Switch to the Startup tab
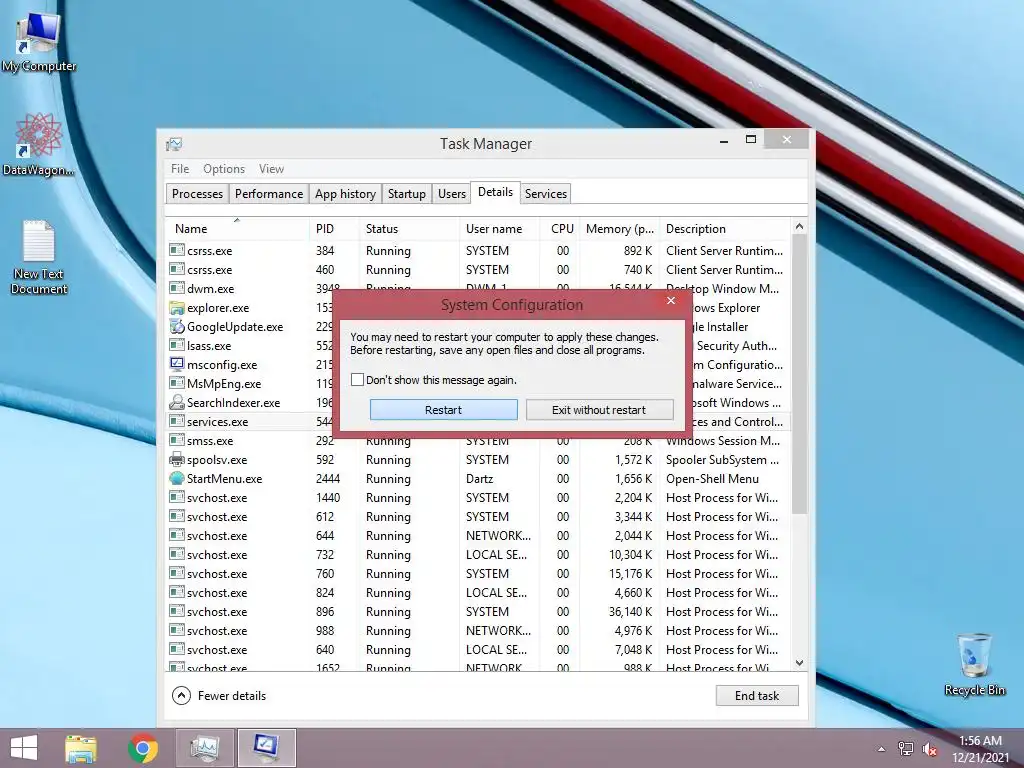The width and height of the screenshot is (1024, 768). 406,193
